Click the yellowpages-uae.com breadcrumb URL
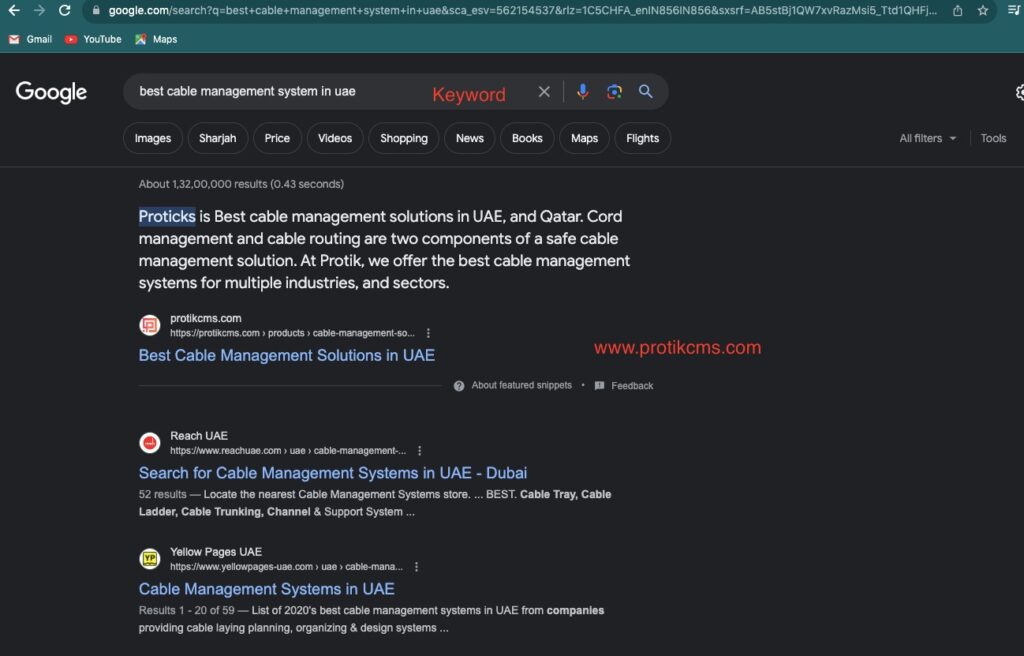This screenshot has height=656, width=1024. [286, 567]
